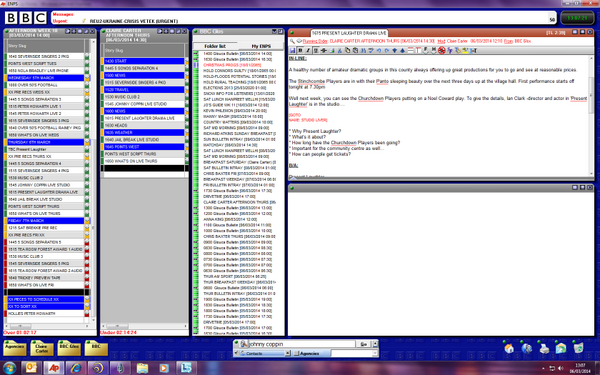The width and height of the screenshot is (600, 375).
Task: Open the Claire Carter gold folder
Action: click(x=42, y=348)
